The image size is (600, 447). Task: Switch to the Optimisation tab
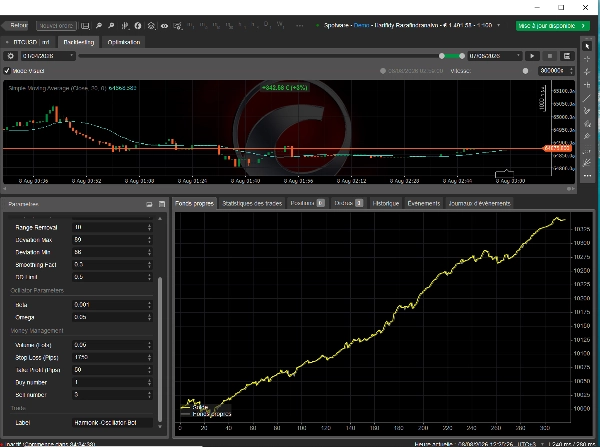[124, 42]
